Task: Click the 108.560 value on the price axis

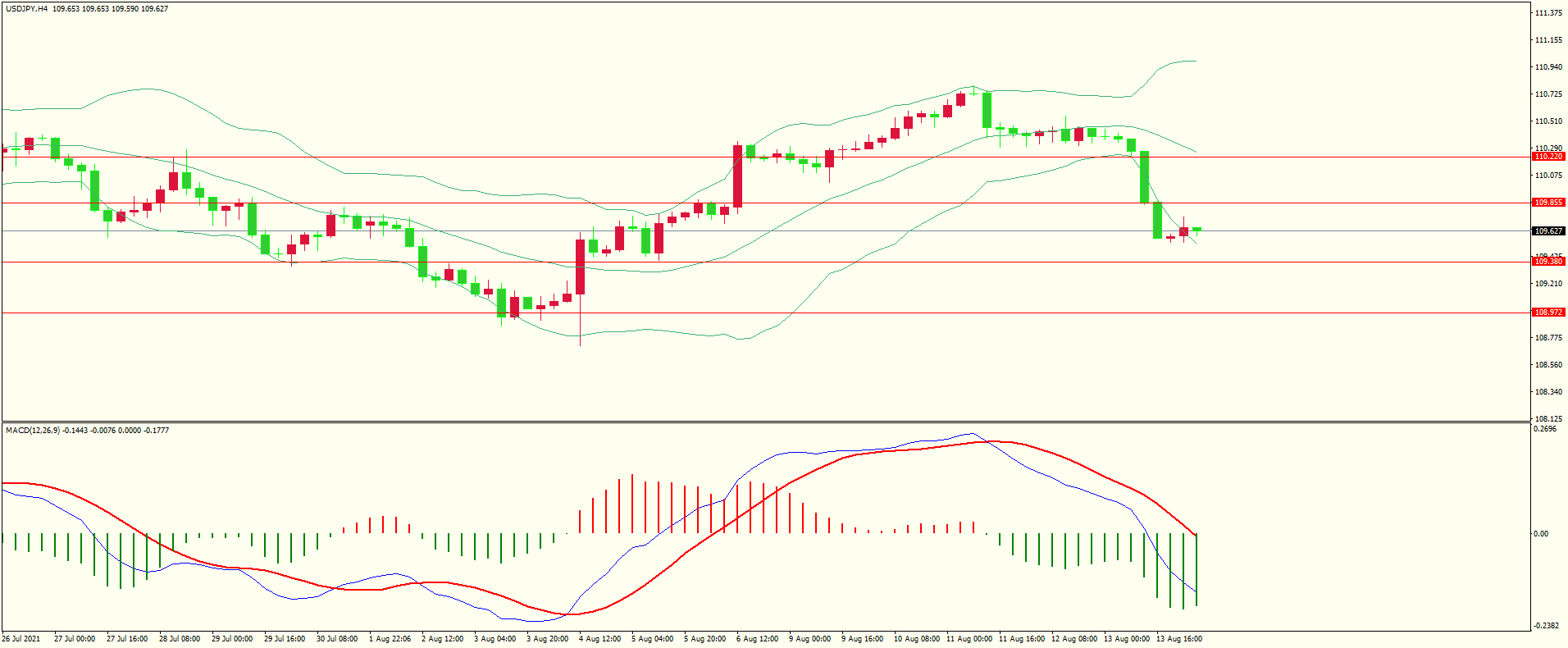Action: coord(1548,365)
